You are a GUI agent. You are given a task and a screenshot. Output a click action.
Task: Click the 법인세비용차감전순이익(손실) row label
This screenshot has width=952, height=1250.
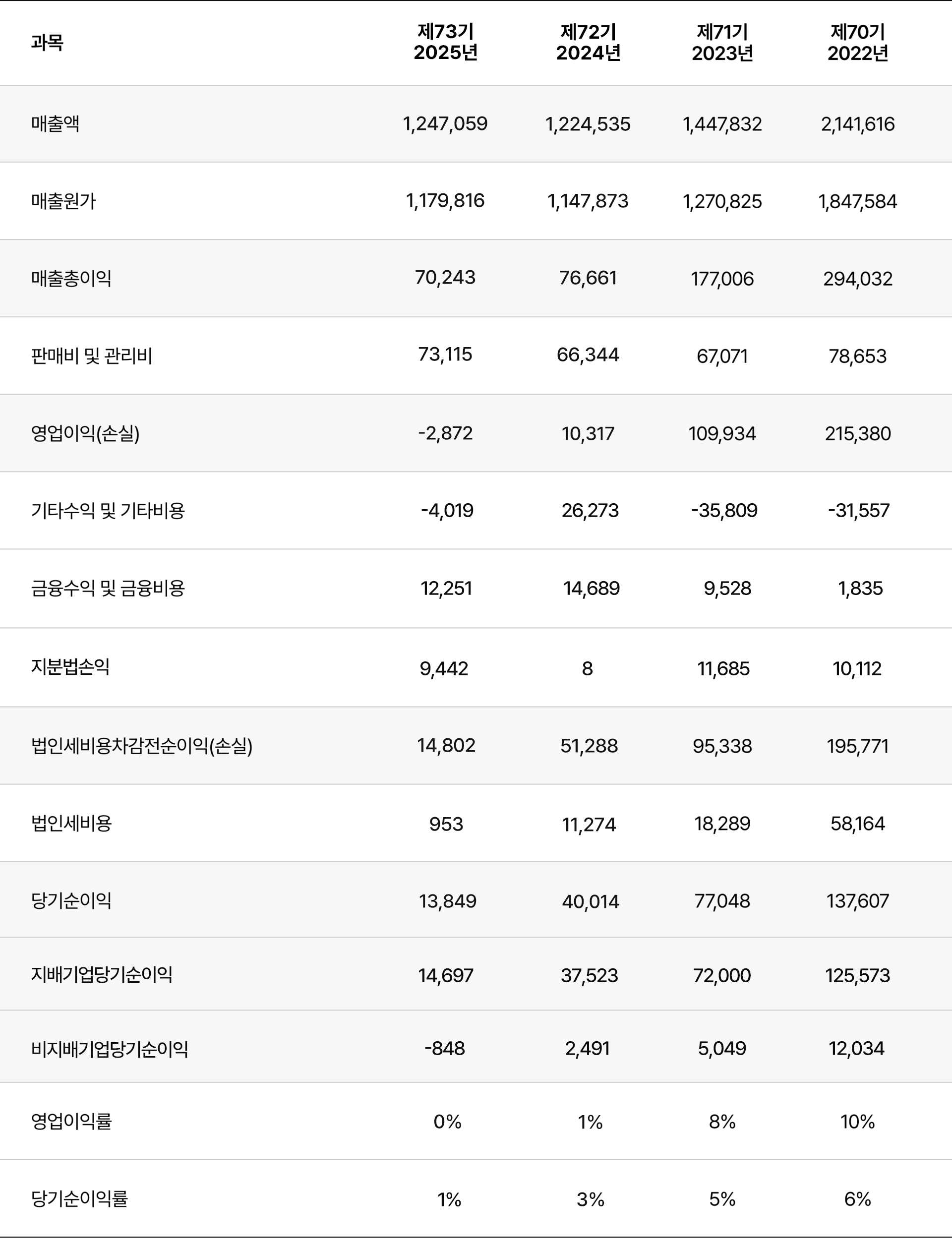142,746
